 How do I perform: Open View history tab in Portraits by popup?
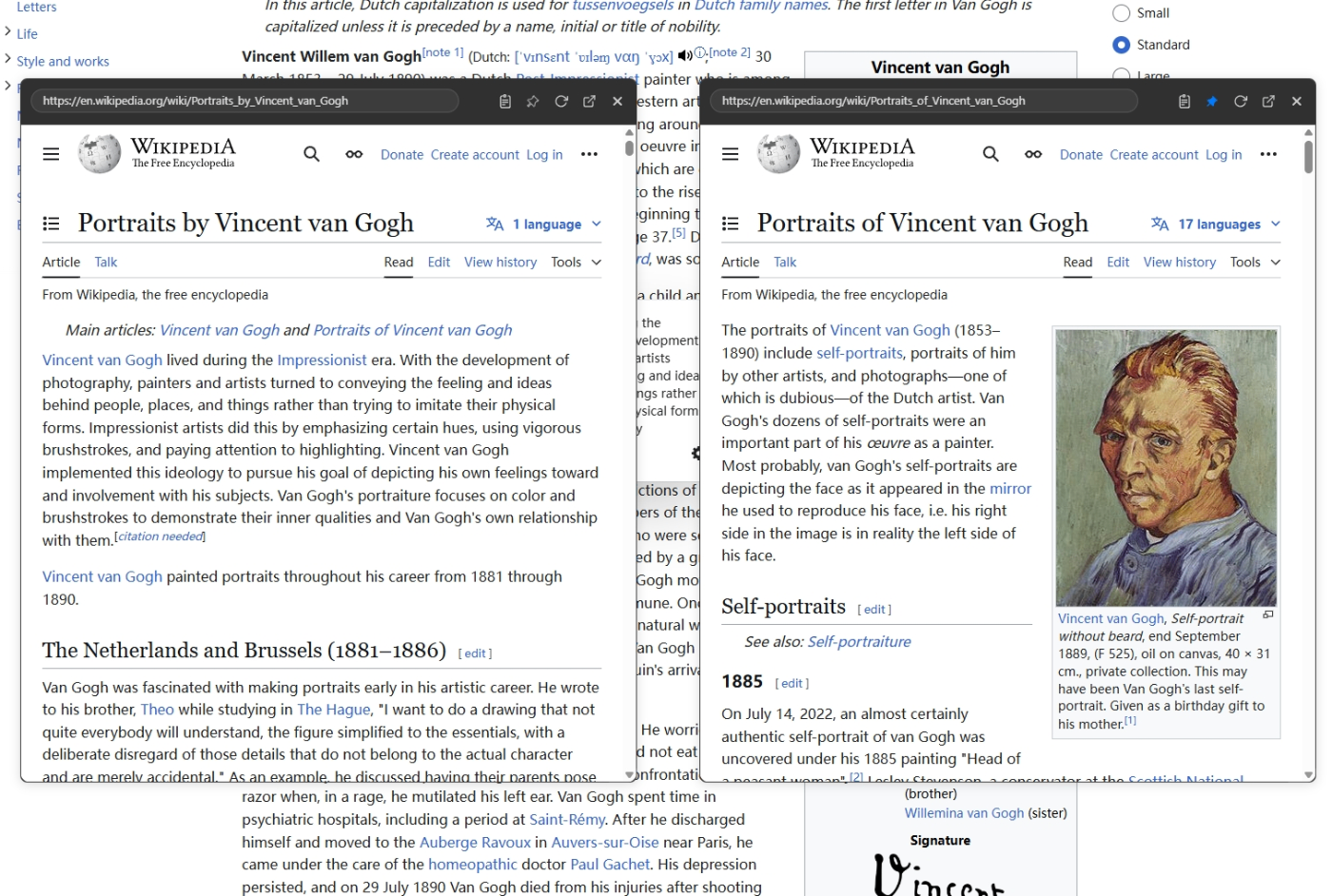[500, 263]
